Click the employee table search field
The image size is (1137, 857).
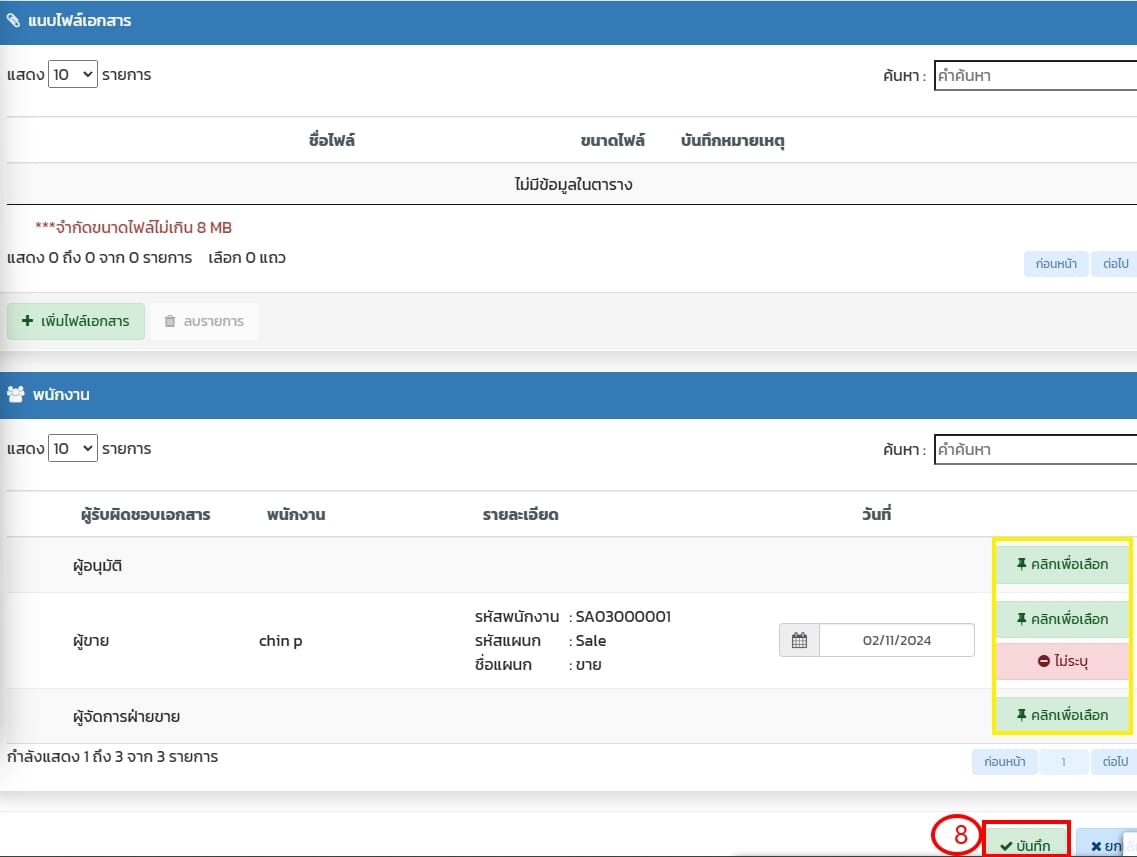tap(1034, 450)
